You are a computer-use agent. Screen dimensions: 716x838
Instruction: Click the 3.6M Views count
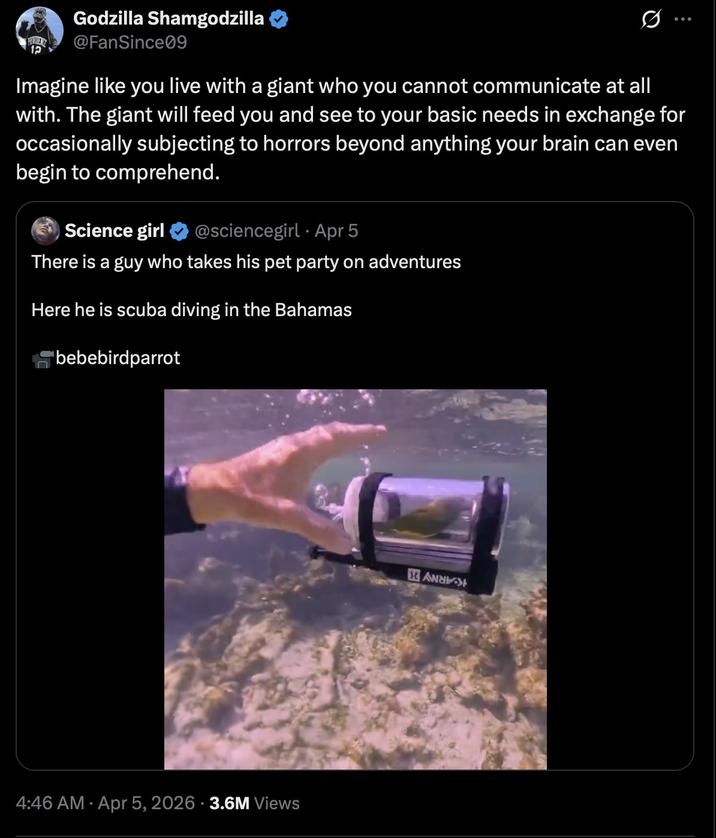point(254,803)
